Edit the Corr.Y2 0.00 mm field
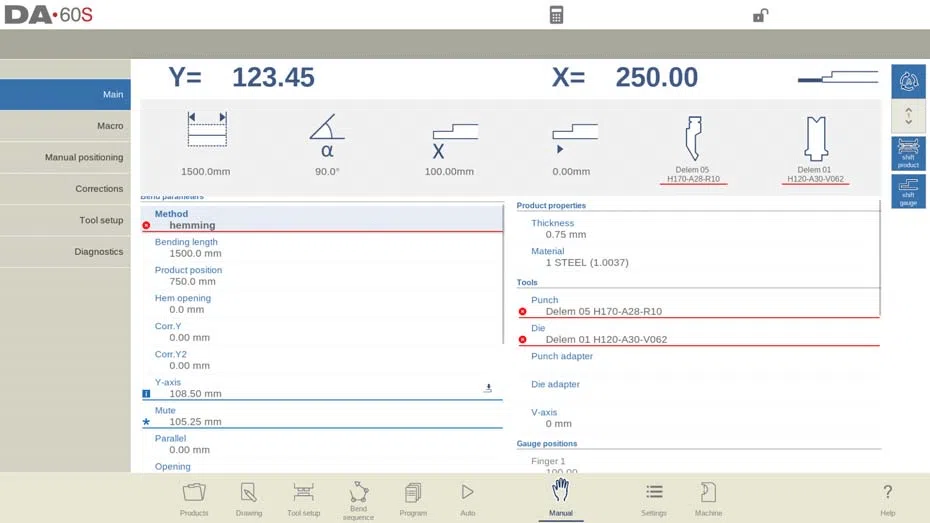This screenshot has height=523, width=930. tap(322, 359)
